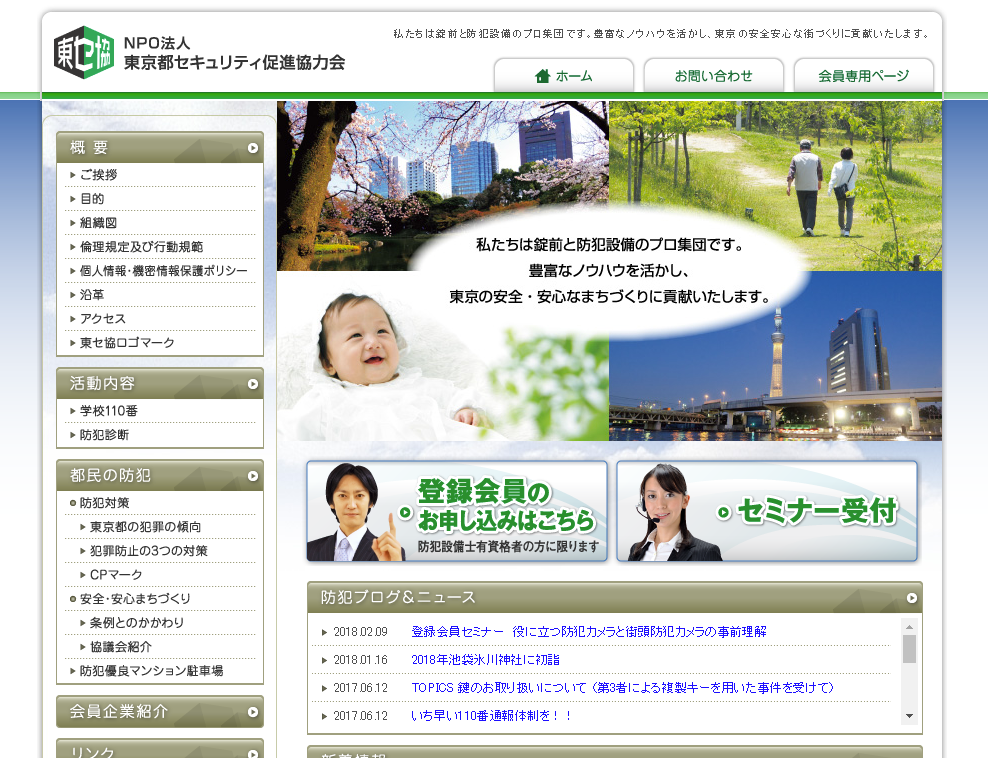Open 防犯ブログ&ニュース header bar
The image size is (988, 758).
(x=614, y=597)
